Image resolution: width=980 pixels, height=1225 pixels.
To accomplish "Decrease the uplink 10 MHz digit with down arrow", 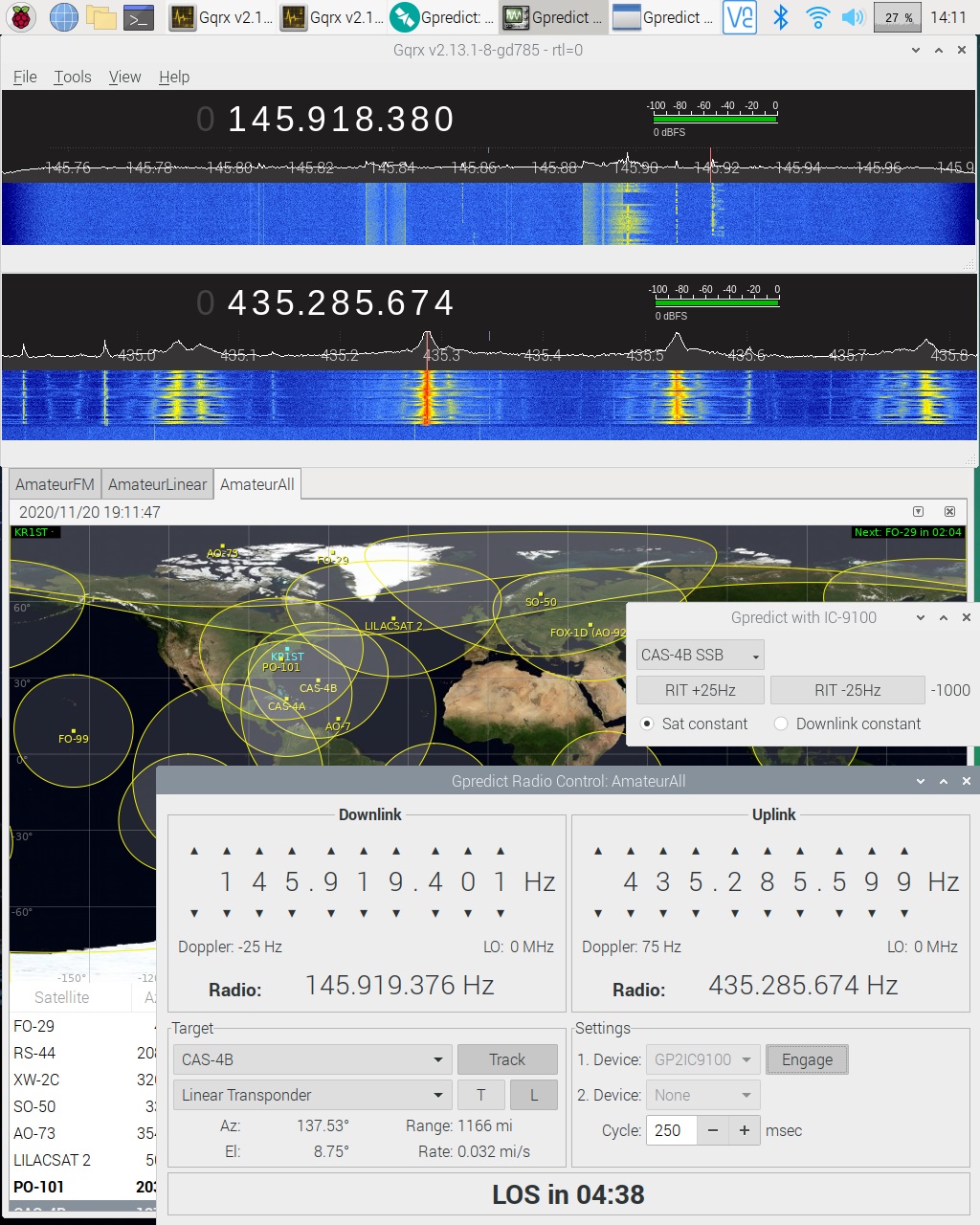I will pos(663,913).
